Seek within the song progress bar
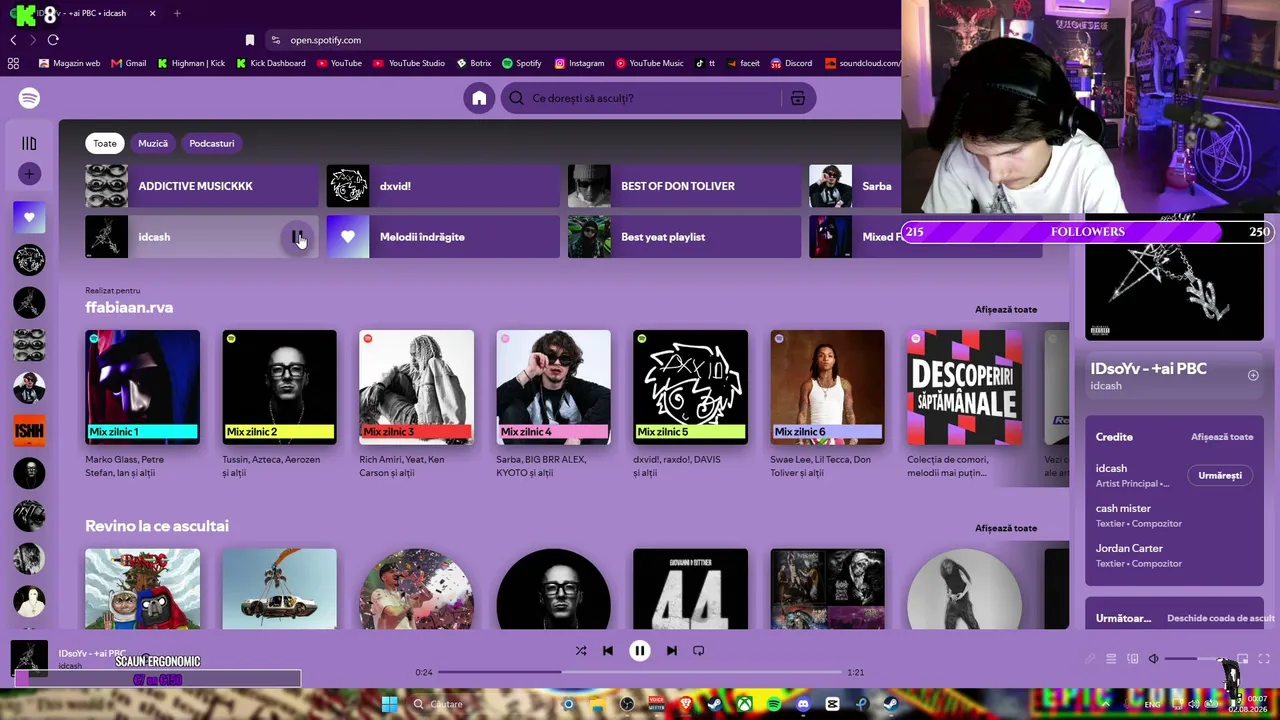The height and width of the screenshot is (720, 1280). [x=640, y=672]
